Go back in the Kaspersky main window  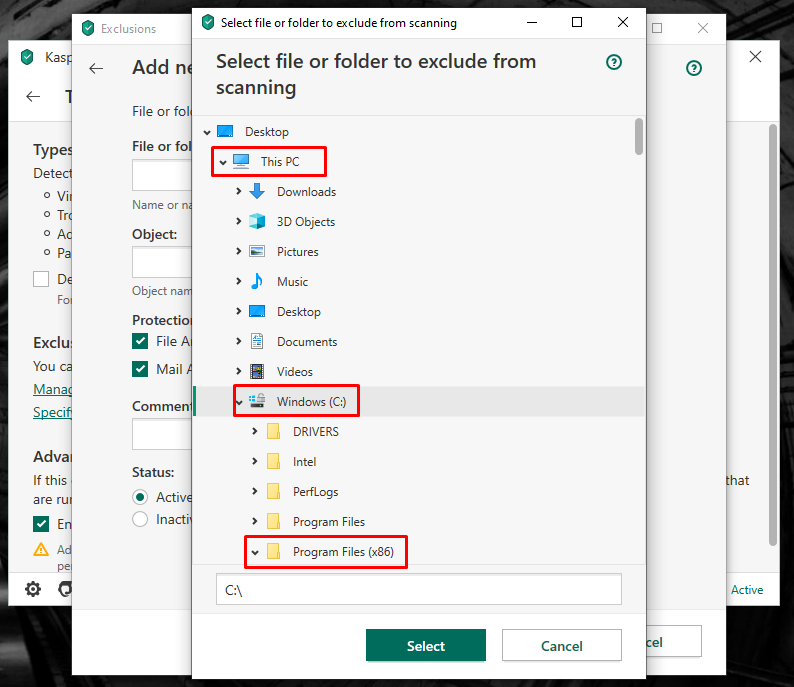point(33,96)
